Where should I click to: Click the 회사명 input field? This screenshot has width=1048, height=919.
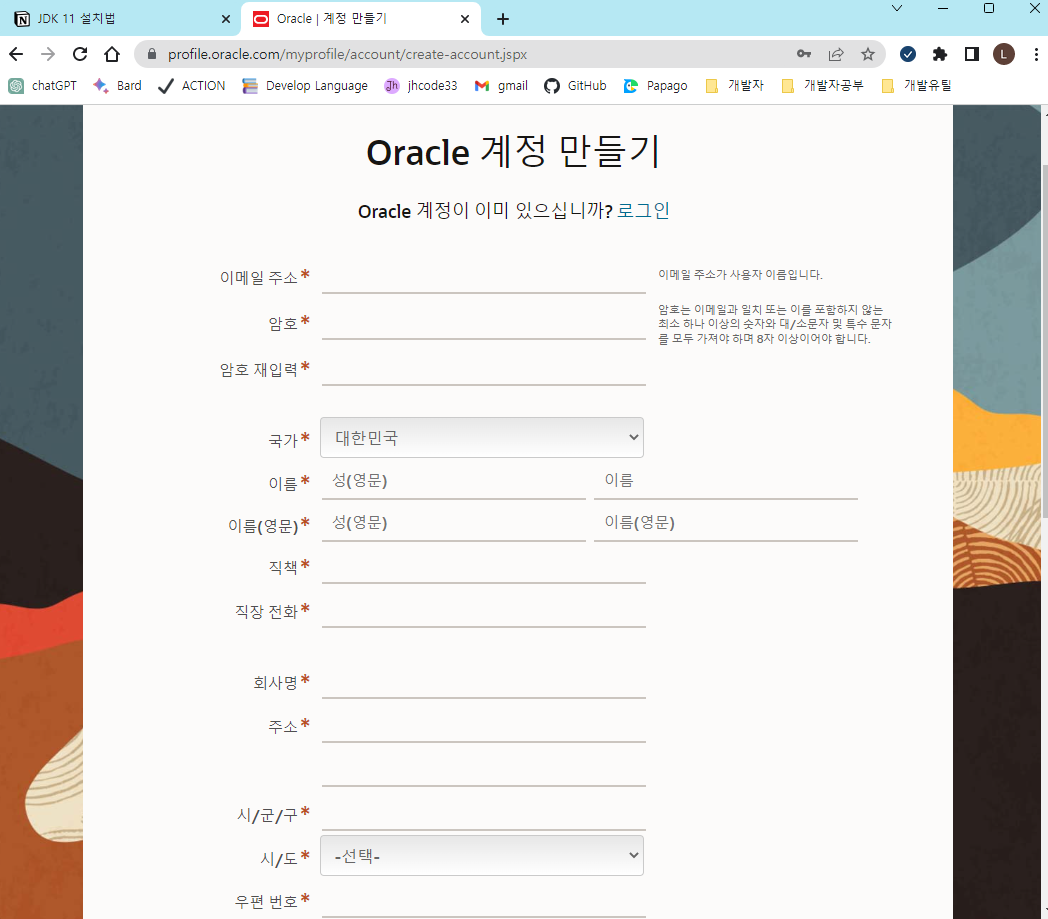483,682
